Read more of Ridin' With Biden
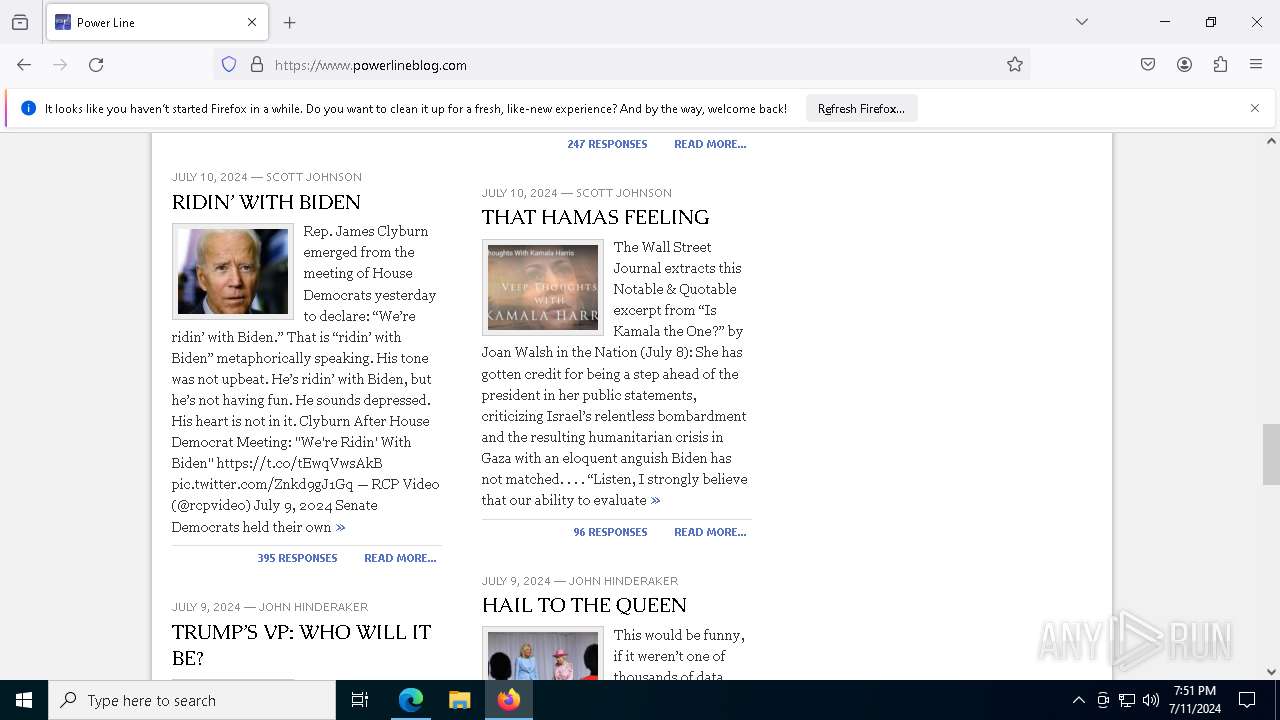The width and height of the screenshot is (1280, 720). (x=400, y=558)
